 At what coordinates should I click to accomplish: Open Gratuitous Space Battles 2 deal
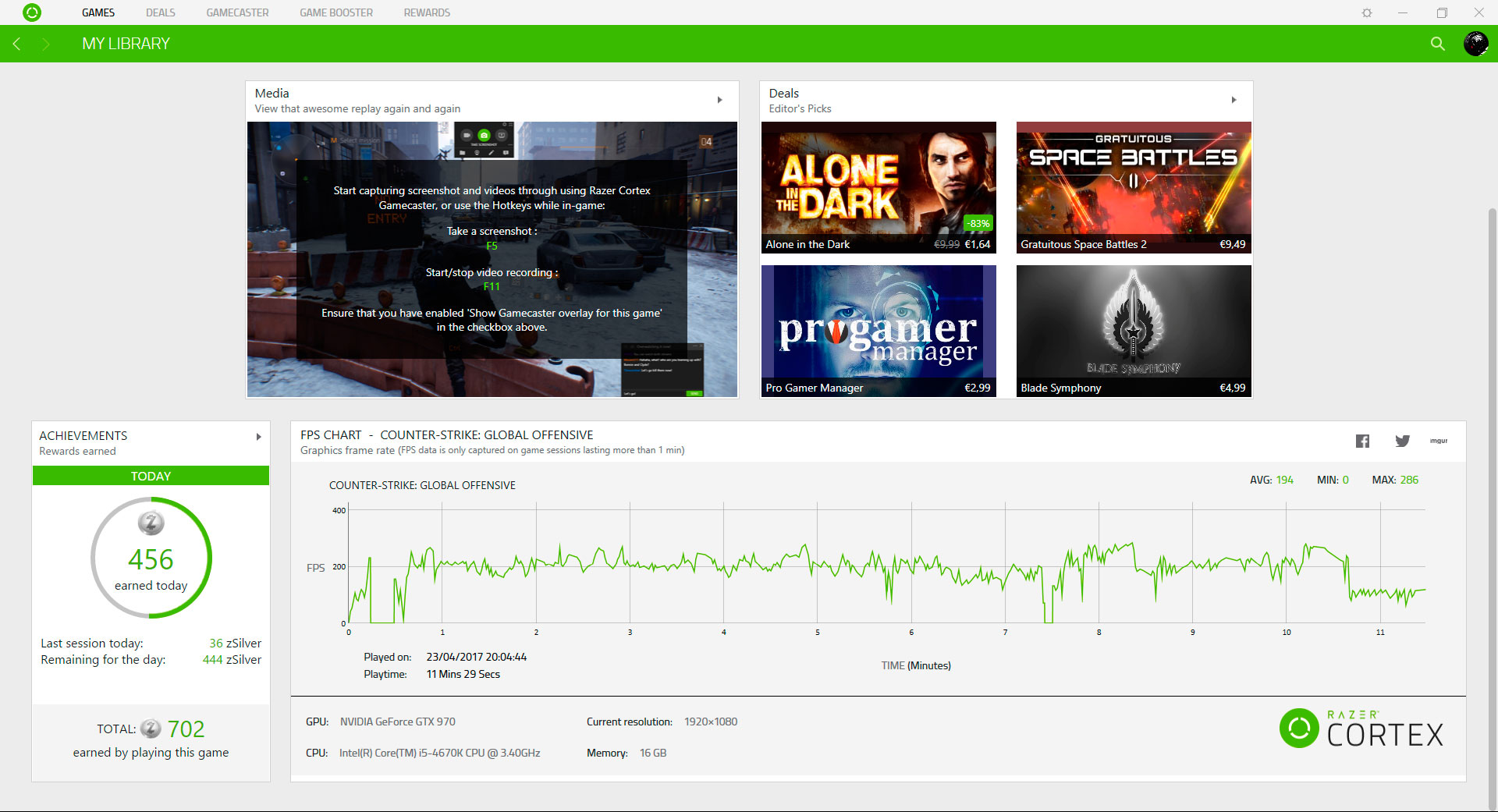tap(1134, 187)
